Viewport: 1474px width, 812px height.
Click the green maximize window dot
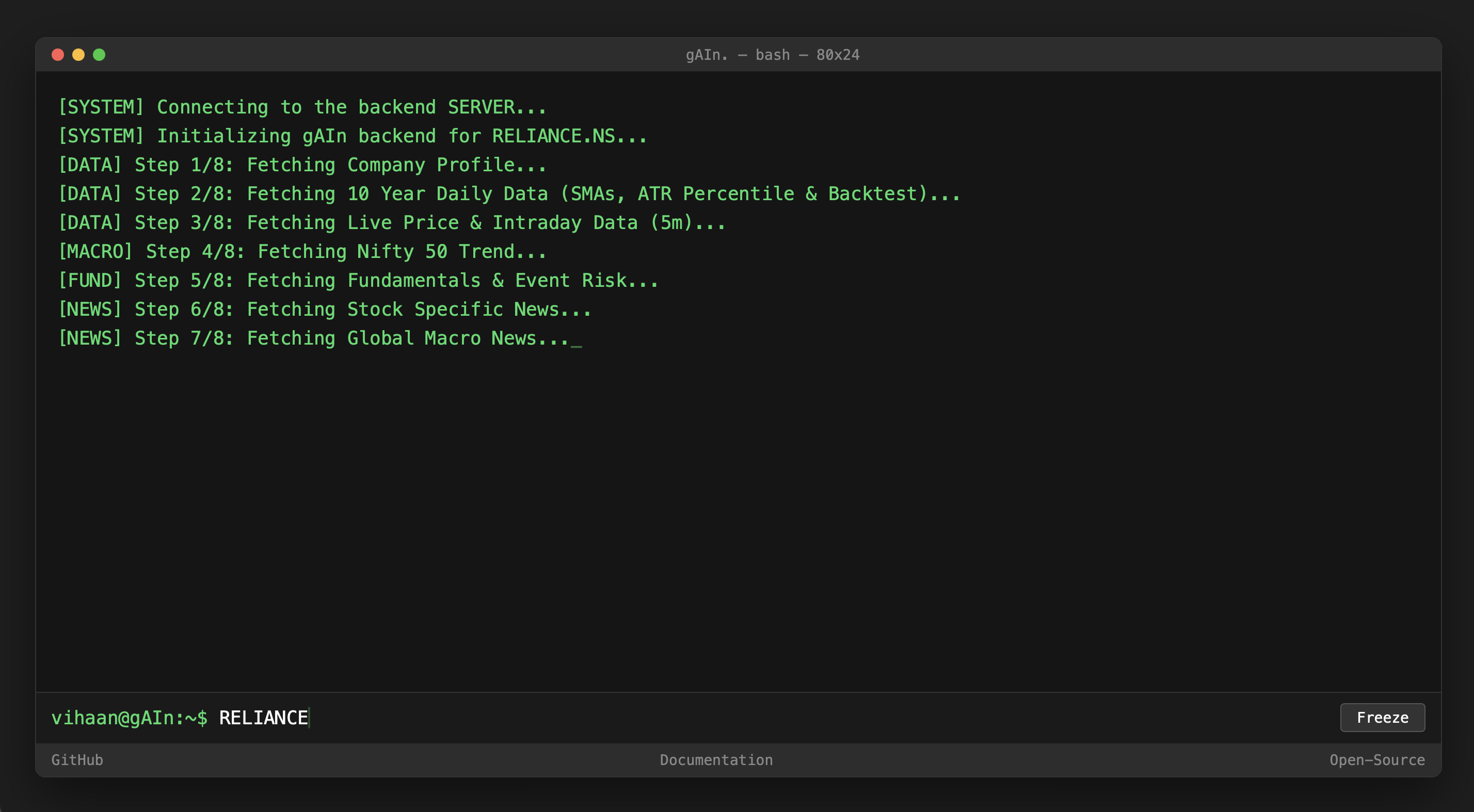(x=99, y=55)
